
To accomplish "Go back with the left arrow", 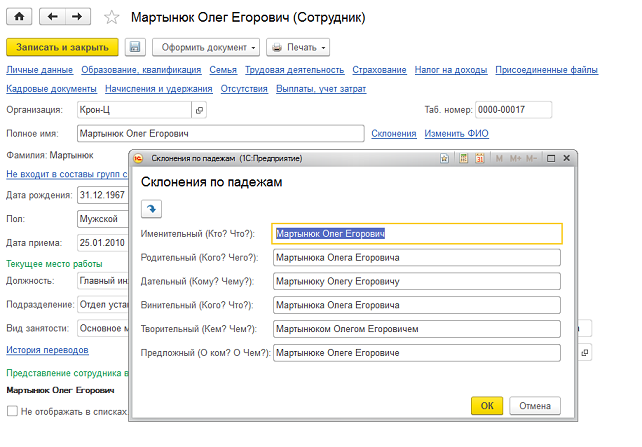I will point(53,17).
